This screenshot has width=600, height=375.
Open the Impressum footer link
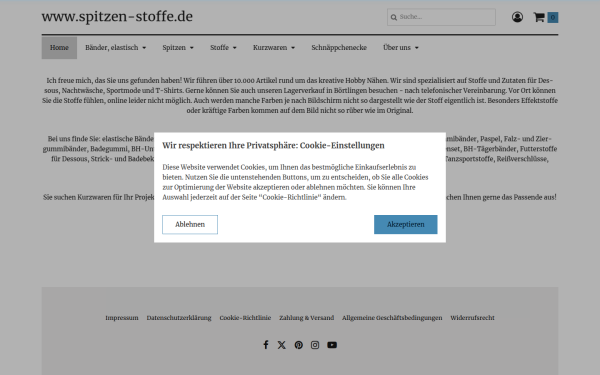pos(122,318)
